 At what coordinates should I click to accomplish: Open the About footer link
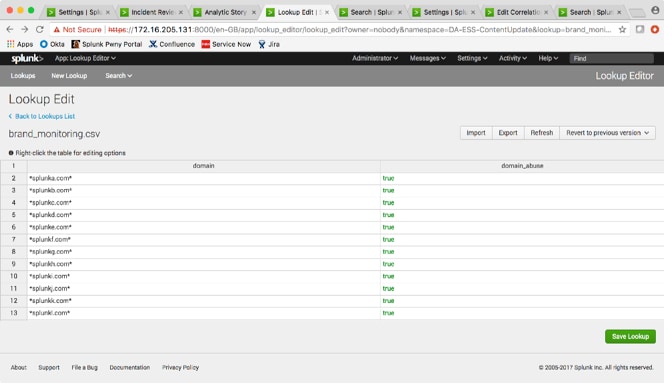coord(19,367)
